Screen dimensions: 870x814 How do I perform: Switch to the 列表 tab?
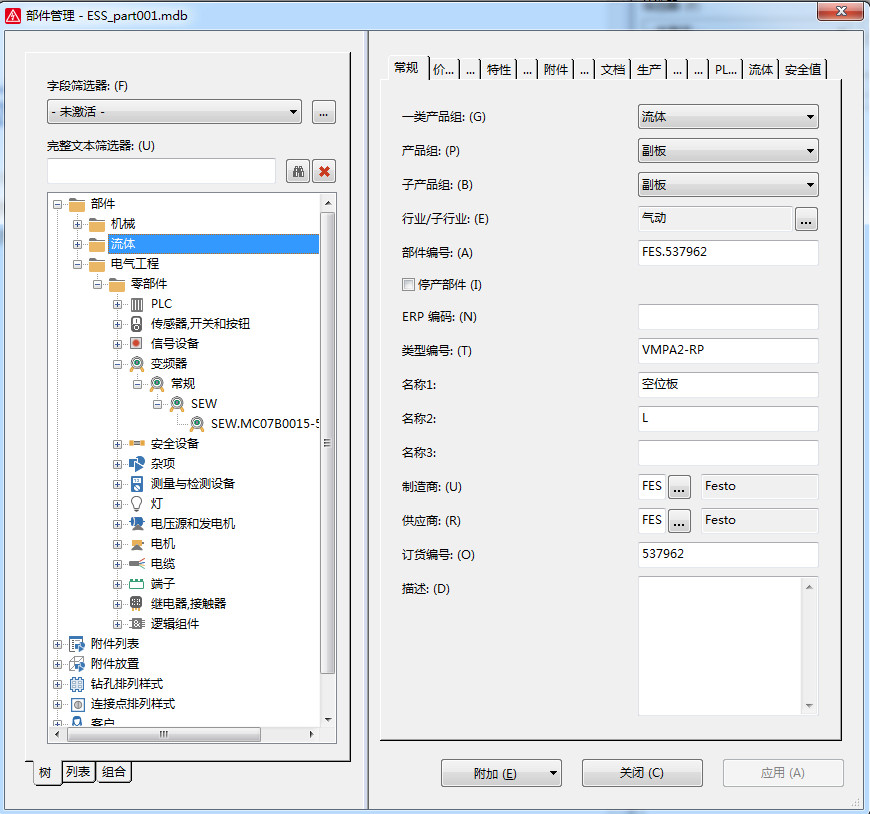(x=79, y=772)
